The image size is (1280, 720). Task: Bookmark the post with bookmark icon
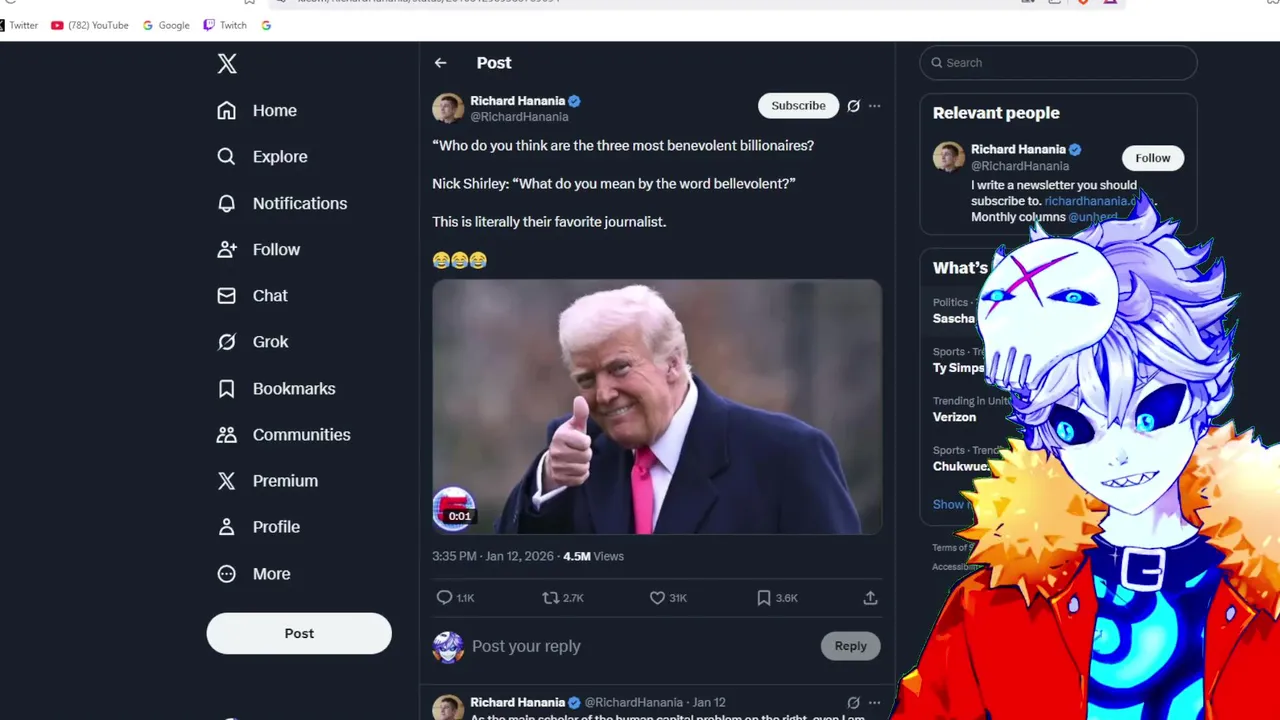point(763,597)
